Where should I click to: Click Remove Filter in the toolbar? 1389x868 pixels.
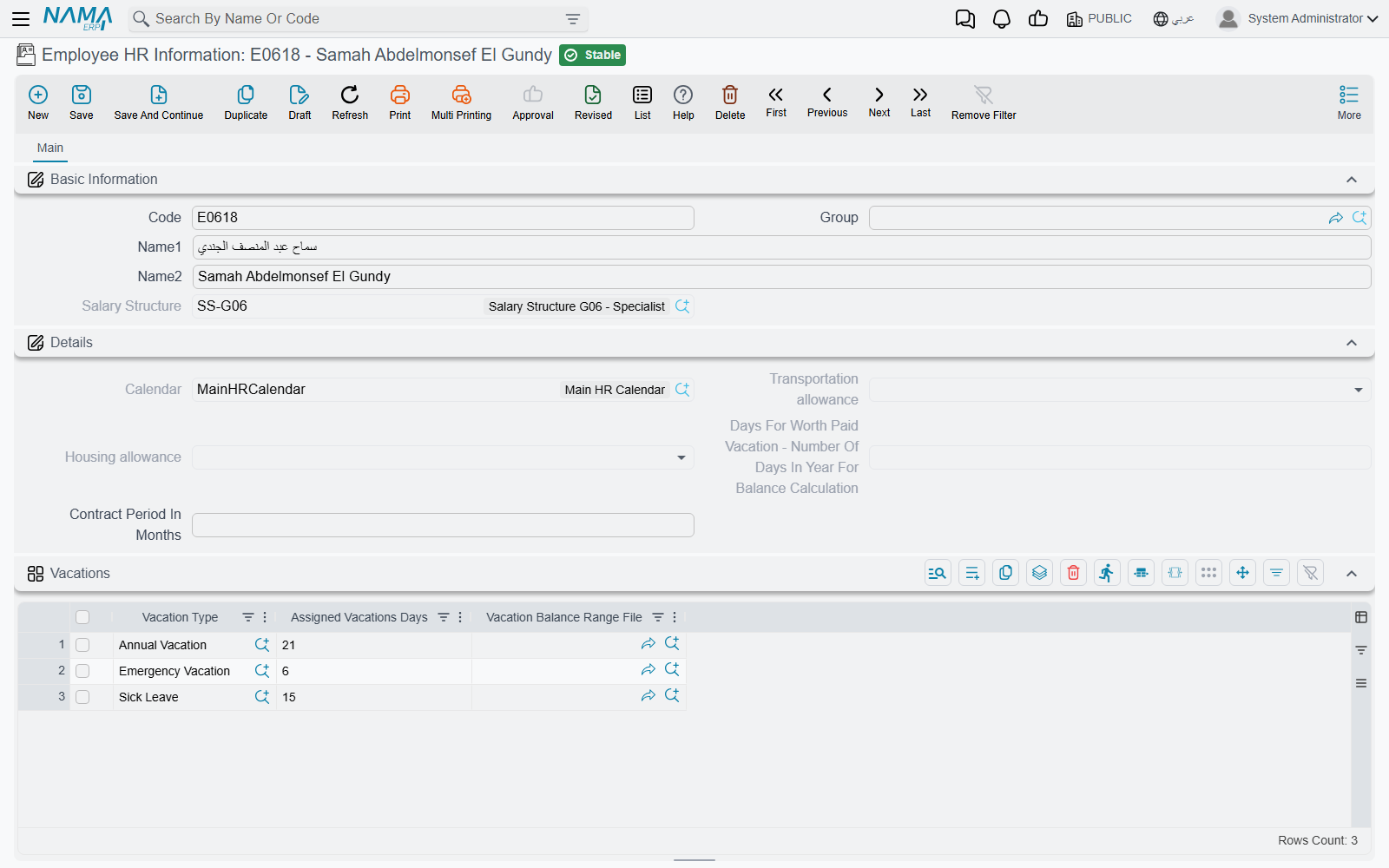pyautogui.click(x=984, y=102)
